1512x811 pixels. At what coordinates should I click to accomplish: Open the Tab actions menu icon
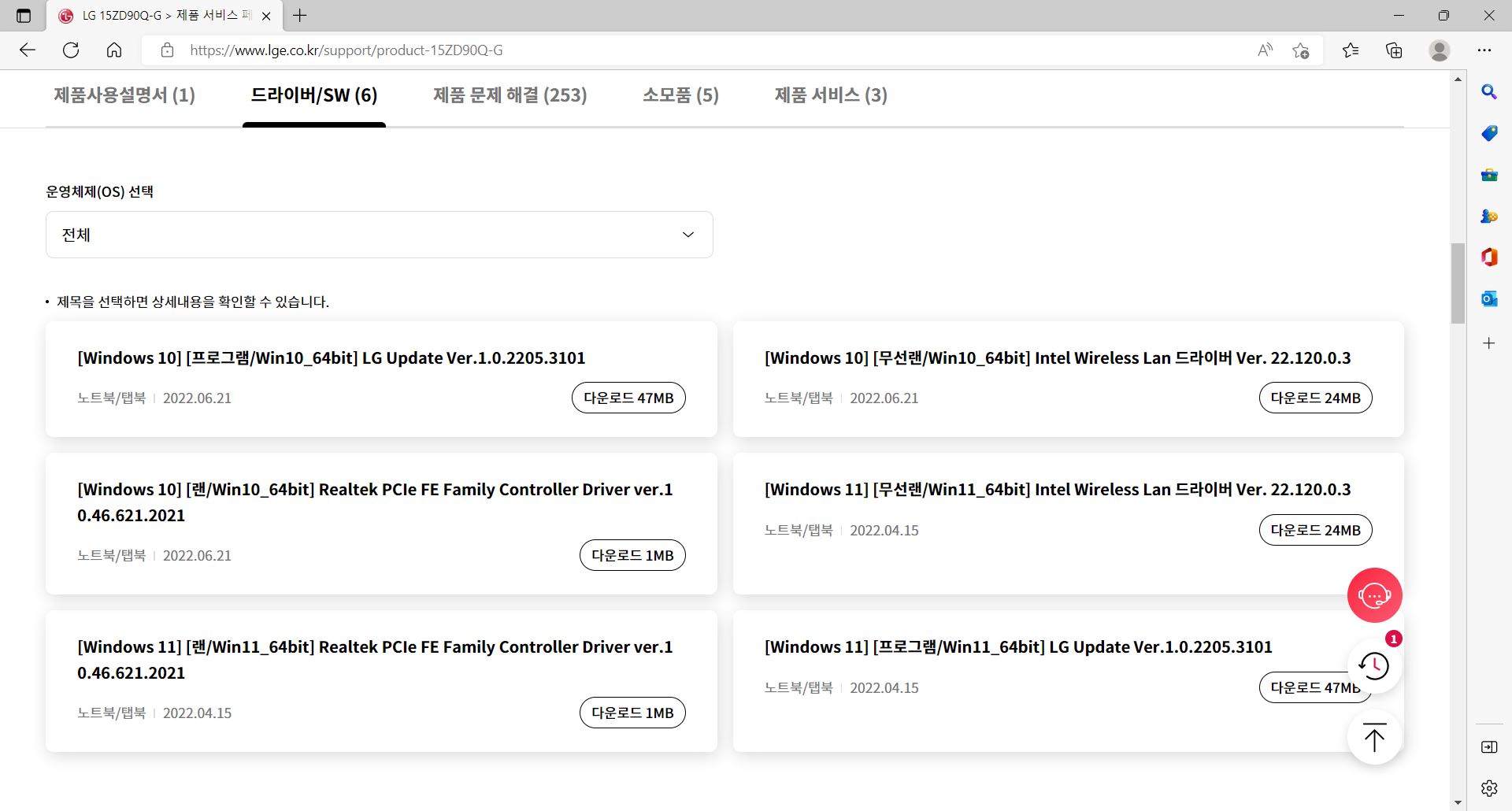click(x=24, y=16)
